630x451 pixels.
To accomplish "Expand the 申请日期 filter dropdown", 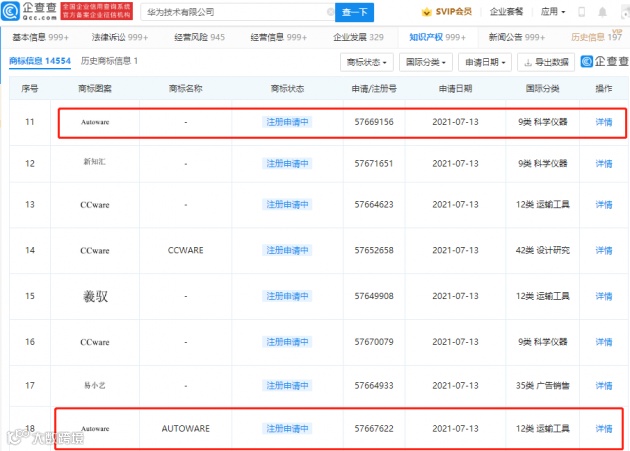I will click(485, 62).
